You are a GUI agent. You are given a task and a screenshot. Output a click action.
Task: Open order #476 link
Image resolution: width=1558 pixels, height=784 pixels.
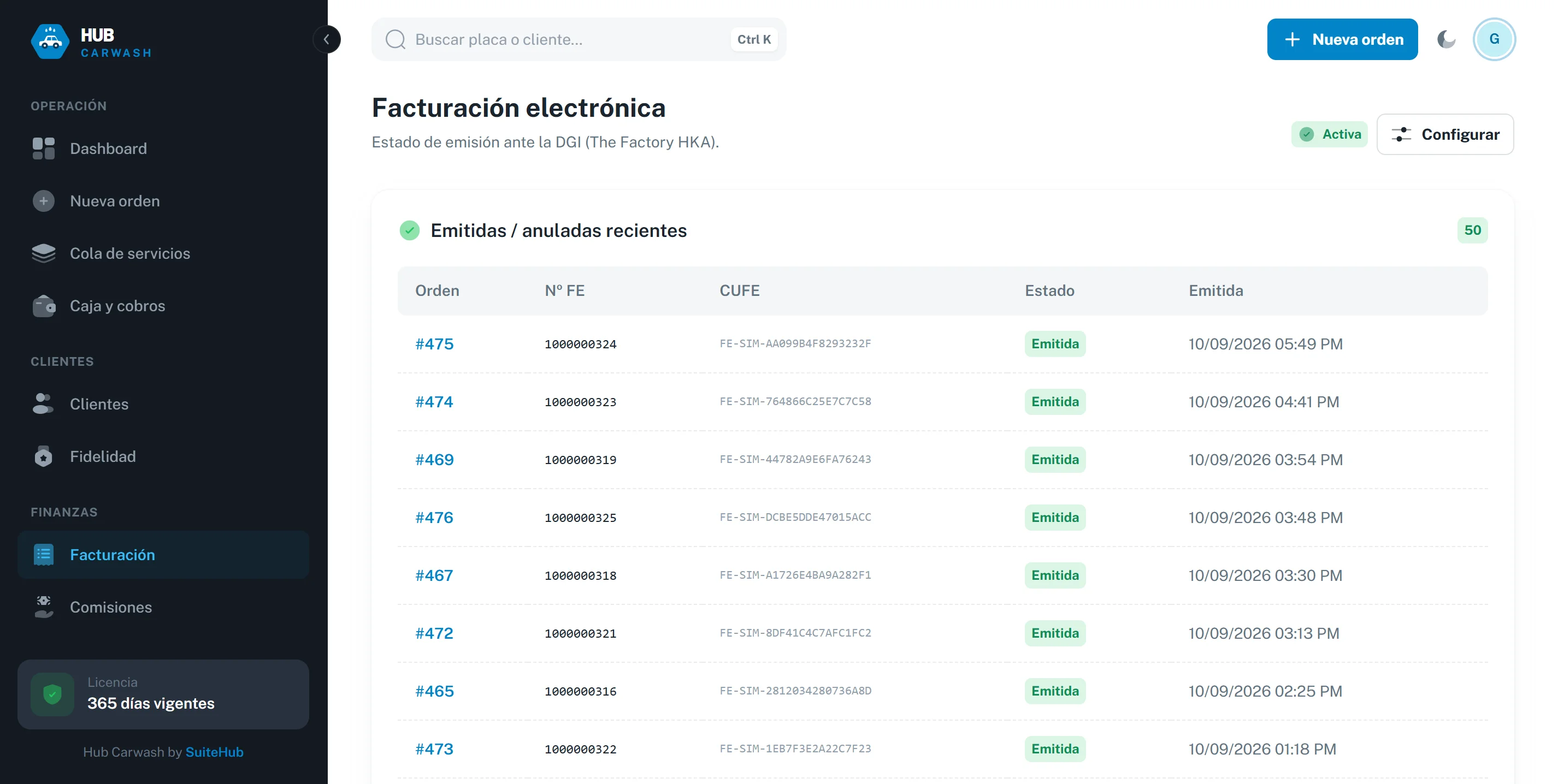[x=434, y=518]
